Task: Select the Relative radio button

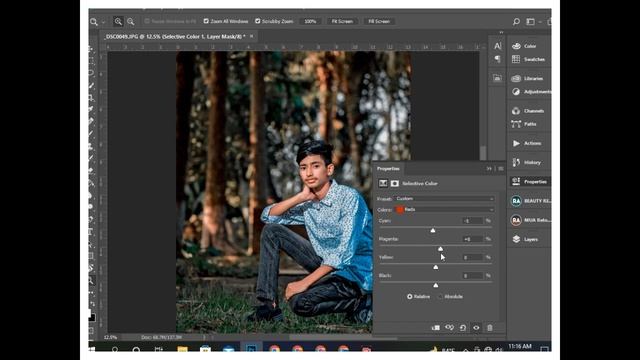Action: point(409,297)
